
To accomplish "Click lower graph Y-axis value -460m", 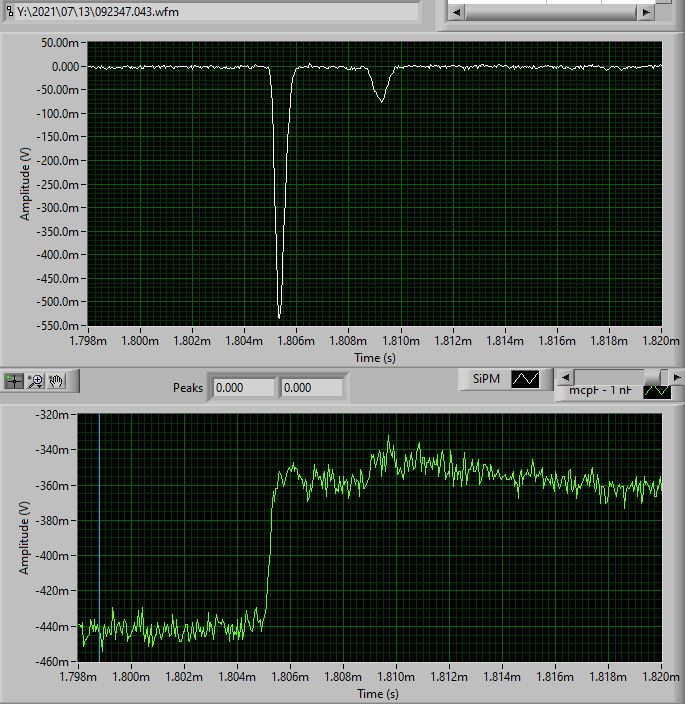I will [x=52, y=661].
